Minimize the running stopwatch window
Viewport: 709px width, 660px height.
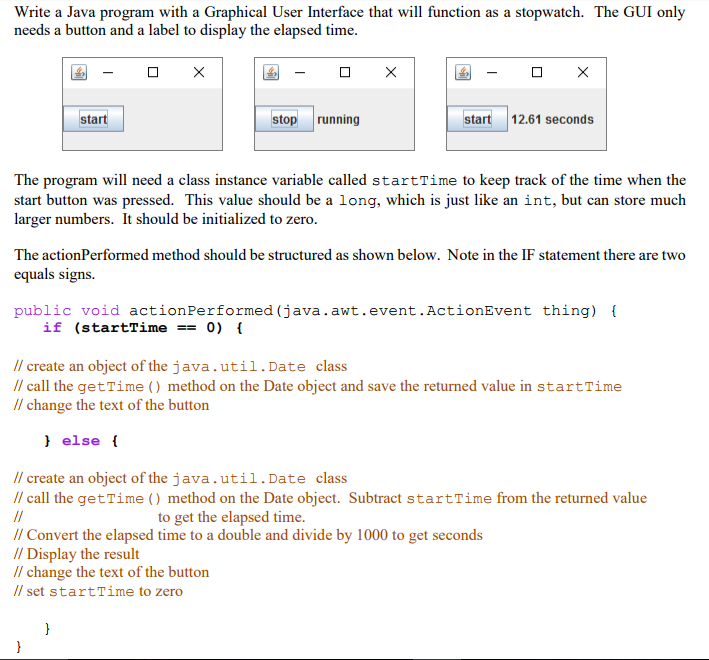[300, 72]
